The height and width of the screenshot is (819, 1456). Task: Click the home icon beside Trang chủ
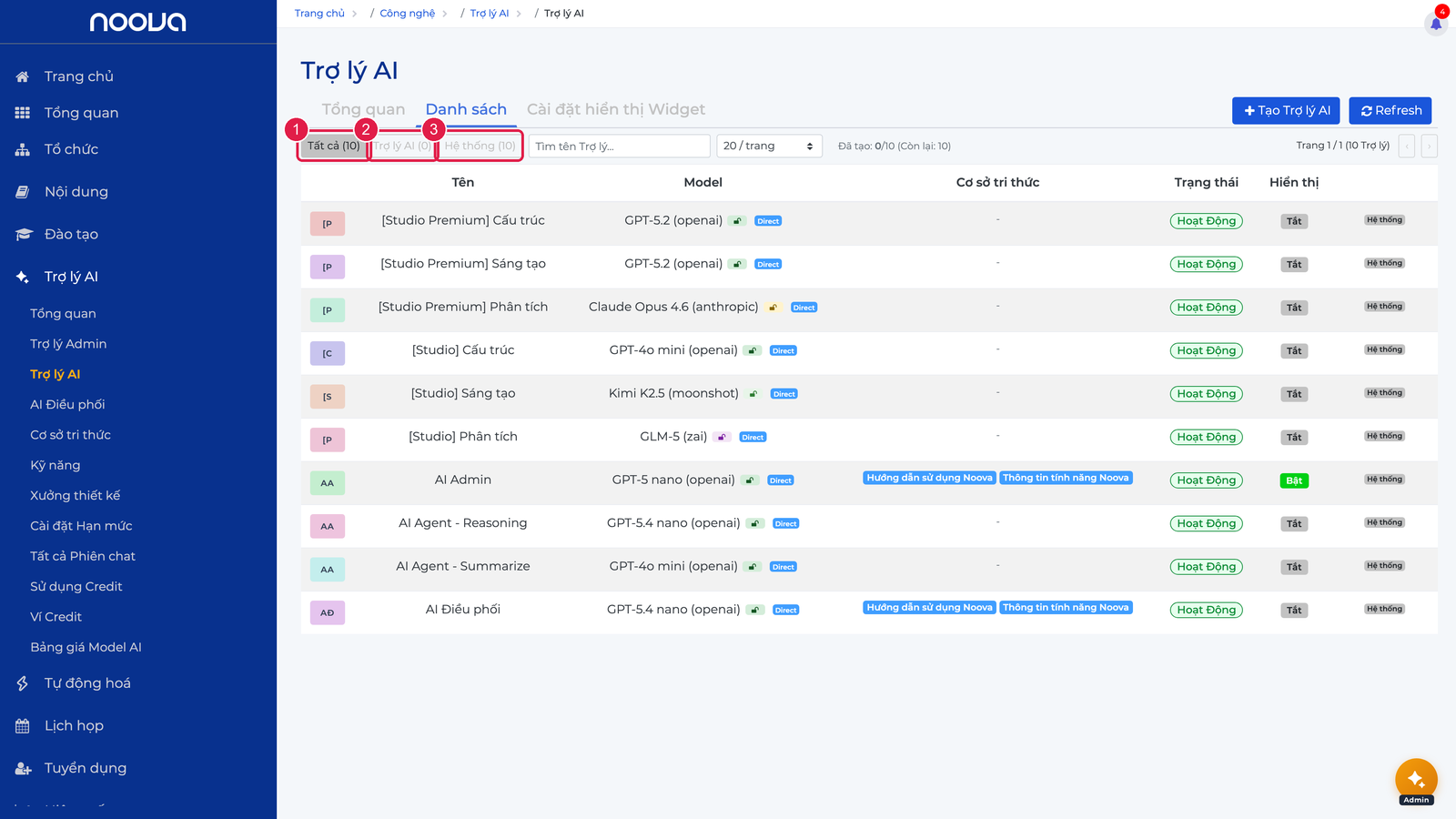[23, 76]
